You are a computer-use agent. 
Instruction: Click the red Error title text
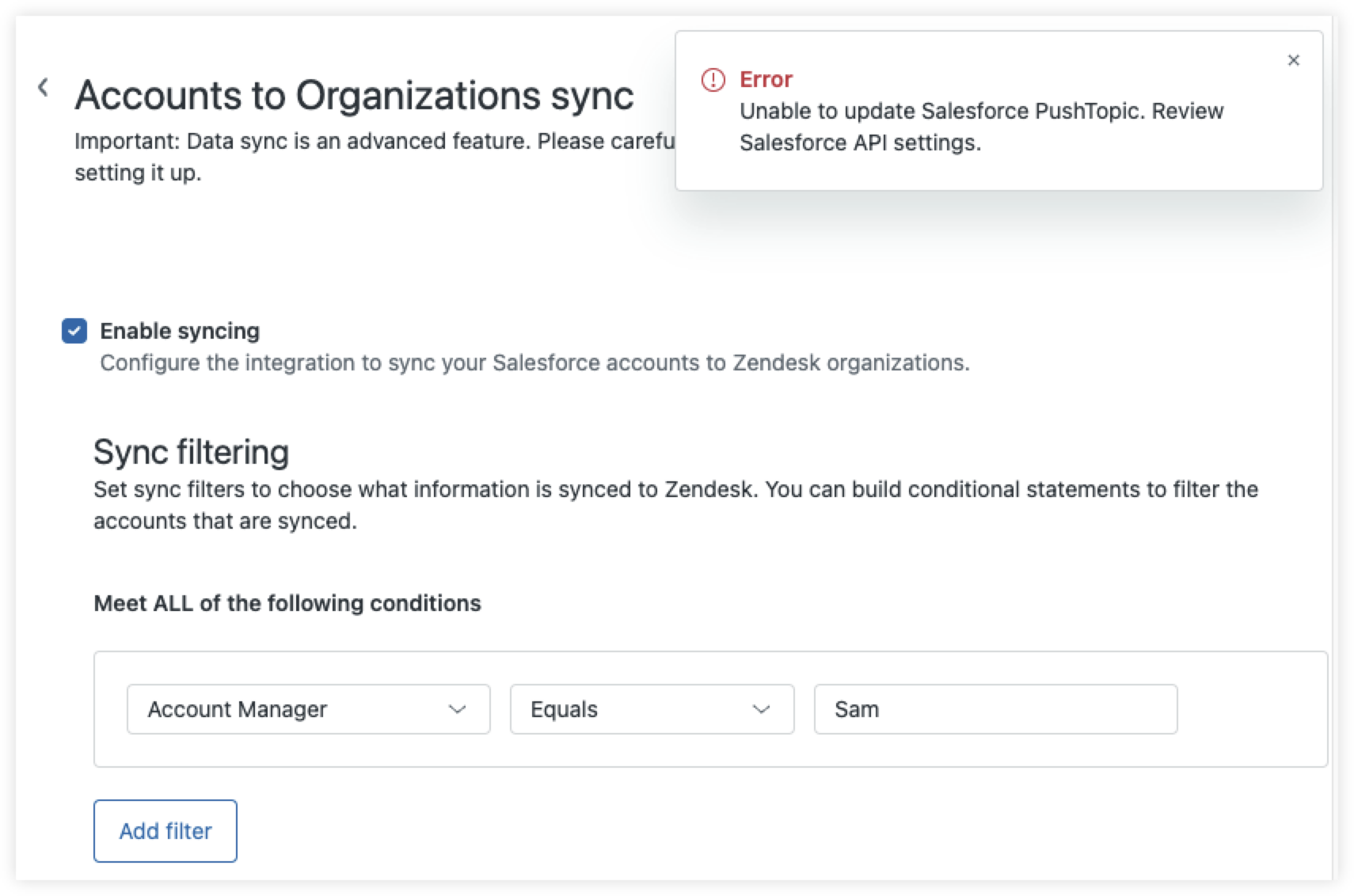pyautogui.click(x=766, y=79)
